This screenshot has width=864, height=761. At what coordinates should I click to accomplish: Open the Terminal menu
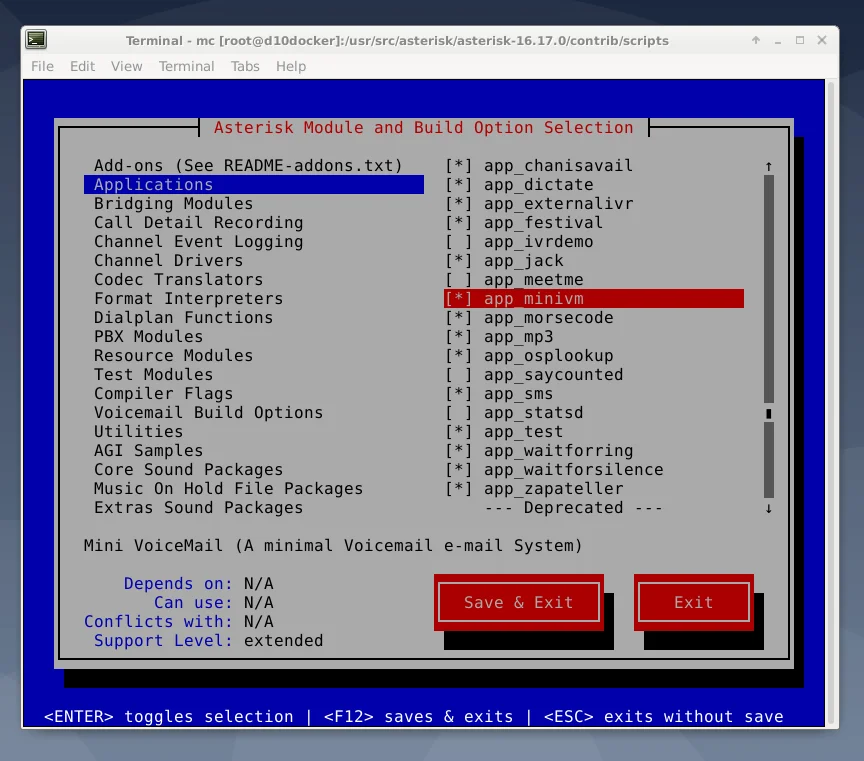pyautogui.click(x=186, y=66)
